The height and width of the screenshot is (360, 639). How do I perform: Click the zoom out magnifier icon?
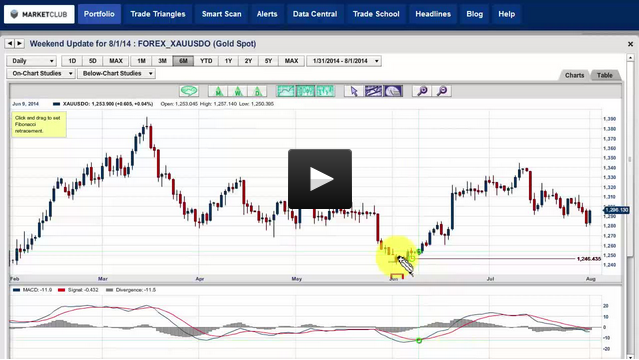[x=442, y=91]
